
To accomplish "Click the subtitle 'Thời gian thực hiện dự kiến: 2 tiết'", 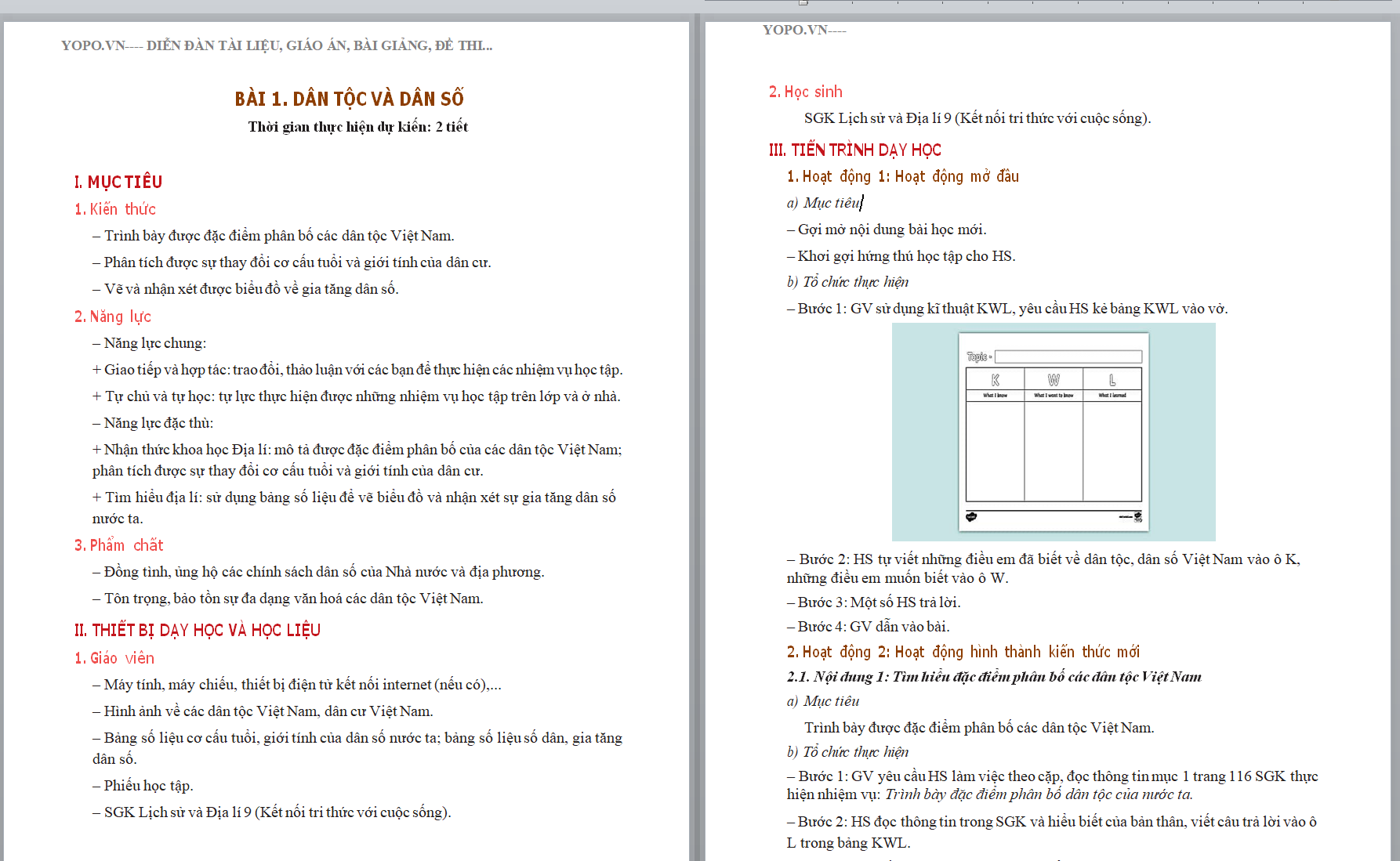I will [357, 127].
